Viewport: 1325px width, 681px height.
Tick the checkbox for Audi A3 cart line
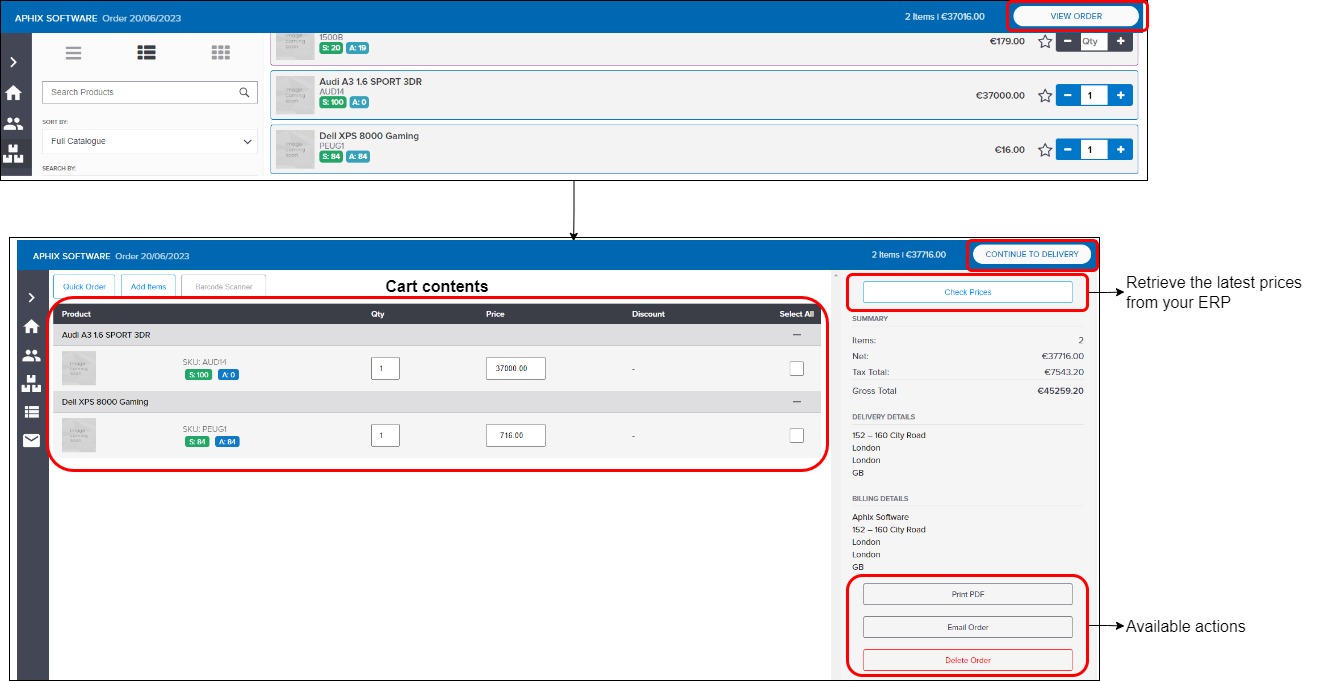tap(796, 368)
